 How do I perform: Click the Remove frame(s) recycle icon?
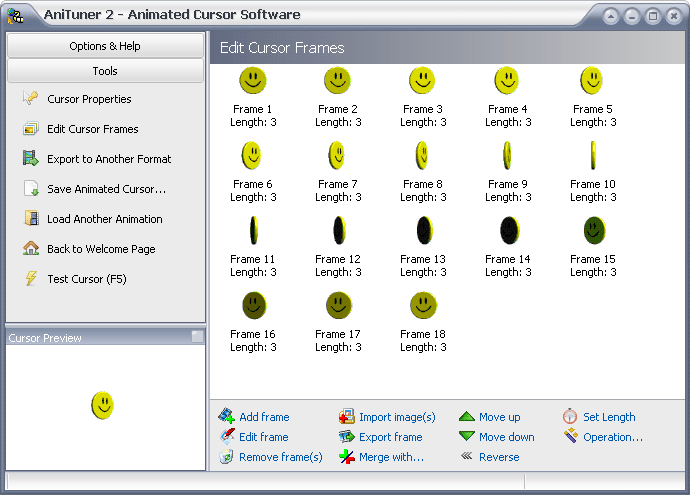(227, 457)
